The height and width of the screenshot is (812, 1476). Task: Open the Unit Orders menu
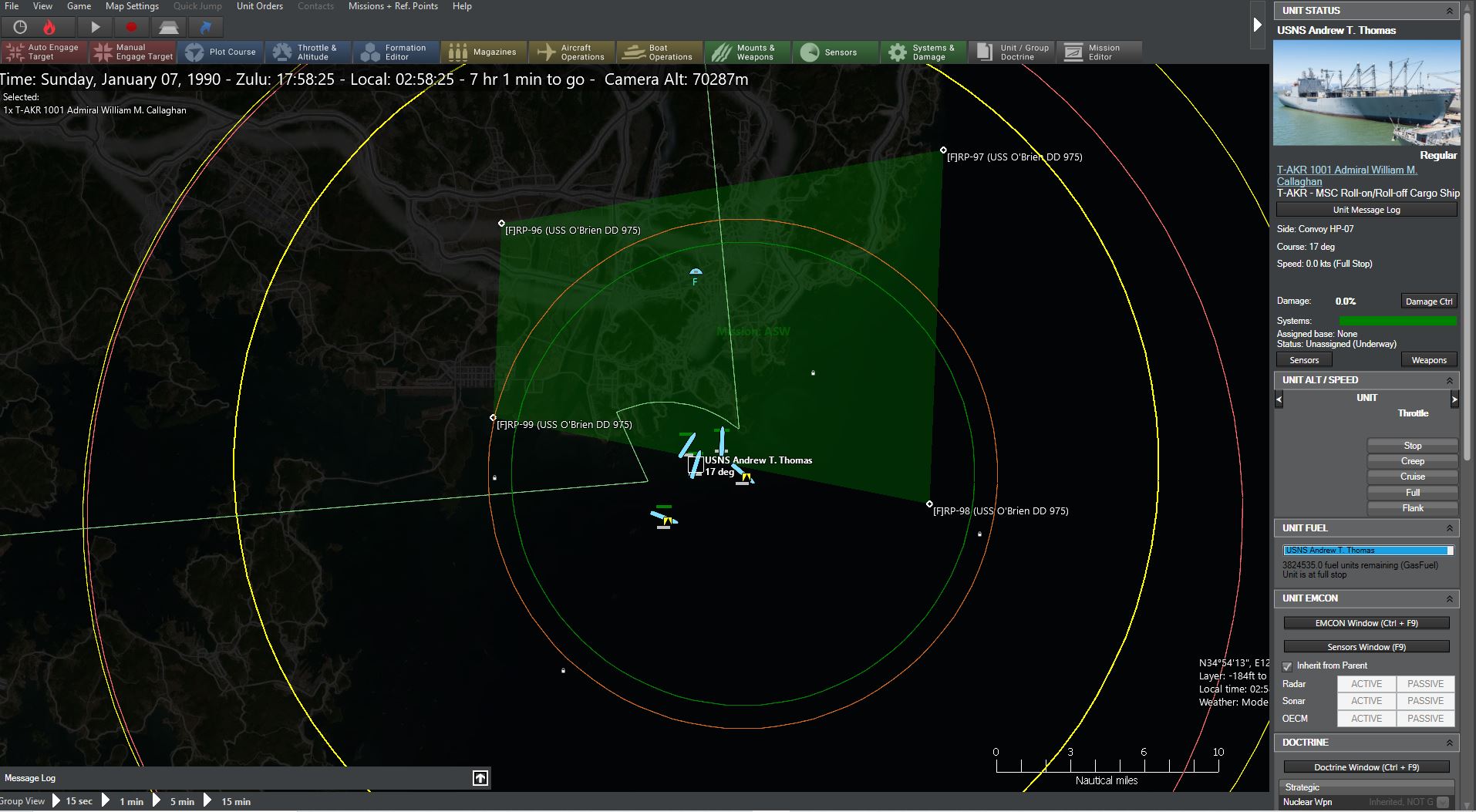click(260, 6)
